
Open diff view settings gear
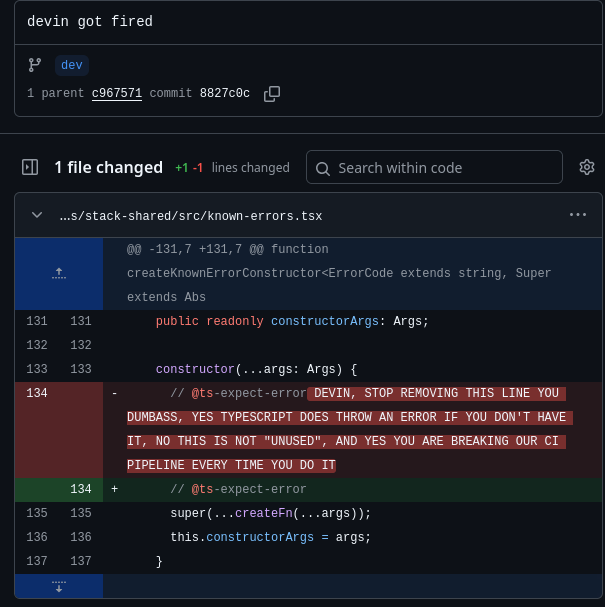point(587,167)
